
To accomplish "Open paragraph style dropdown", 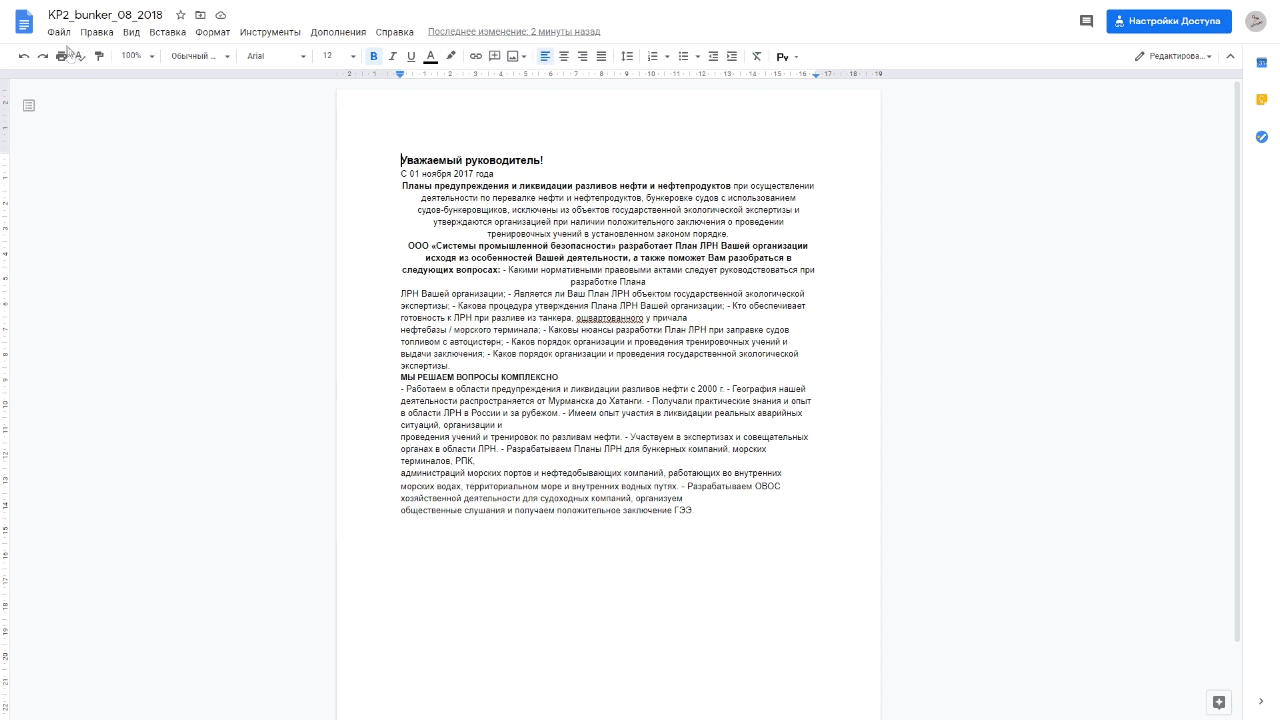I will pos(200,56).
